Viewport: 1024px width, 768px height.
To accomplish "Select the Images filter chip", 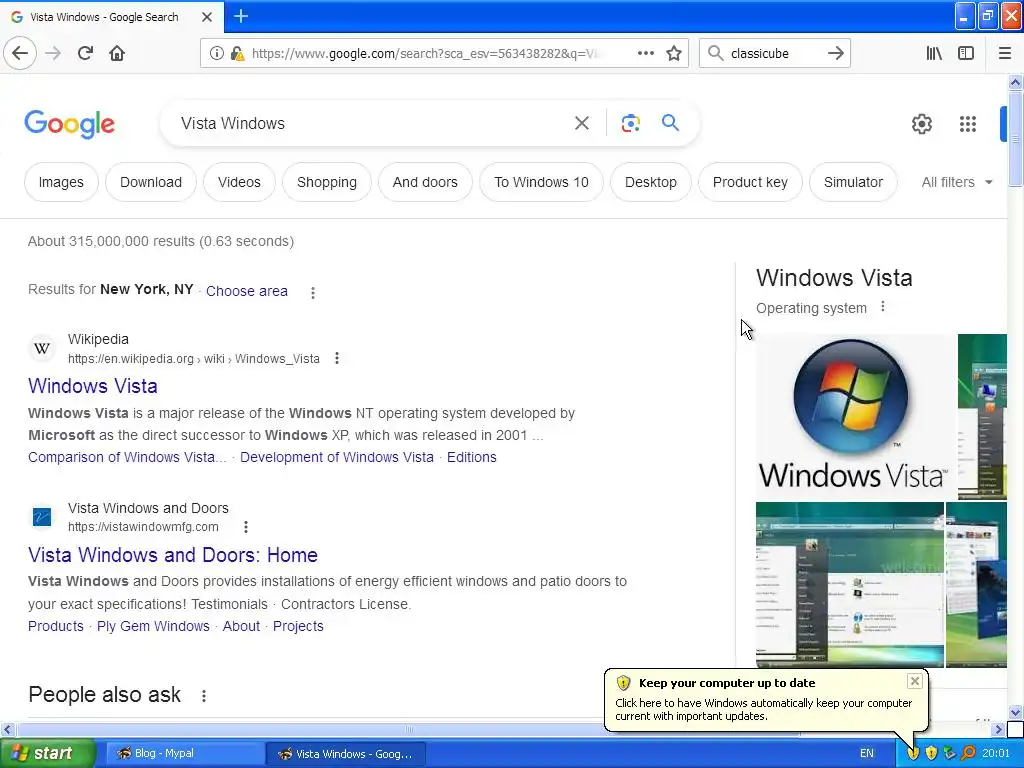I will click(61, 182).
